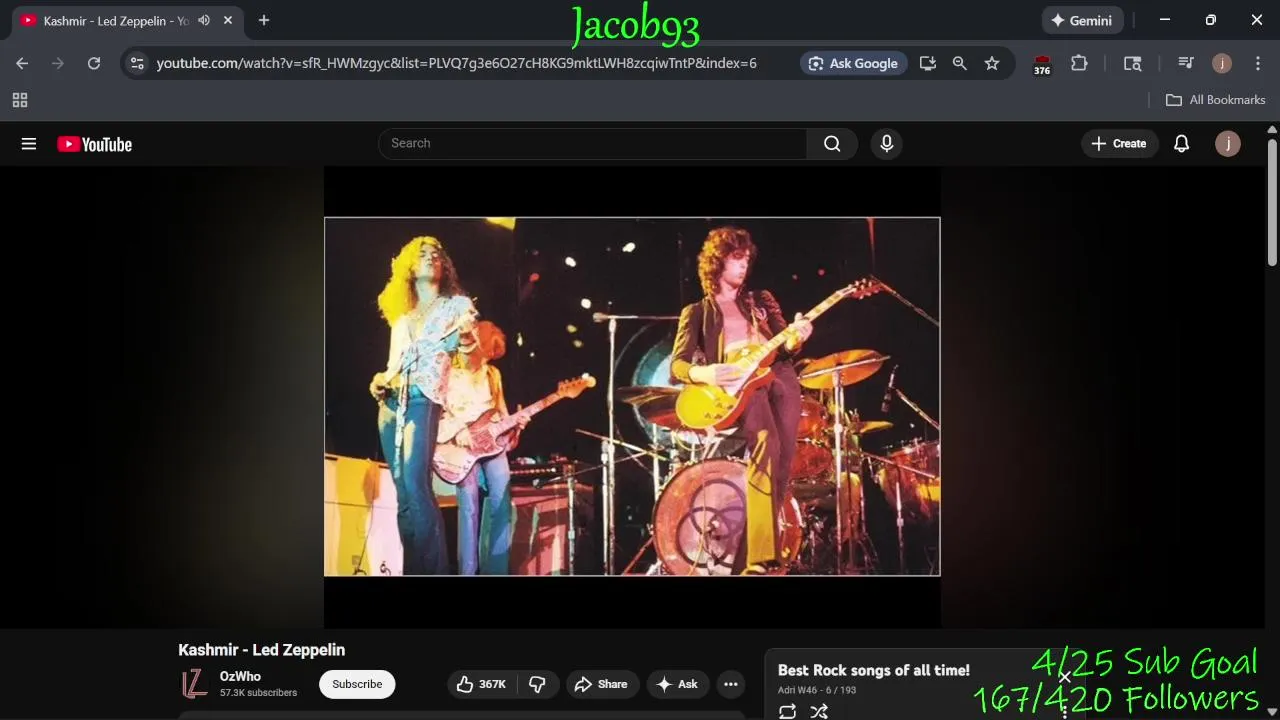Dislike this video

pyautogui.click(x=538, y=684)
